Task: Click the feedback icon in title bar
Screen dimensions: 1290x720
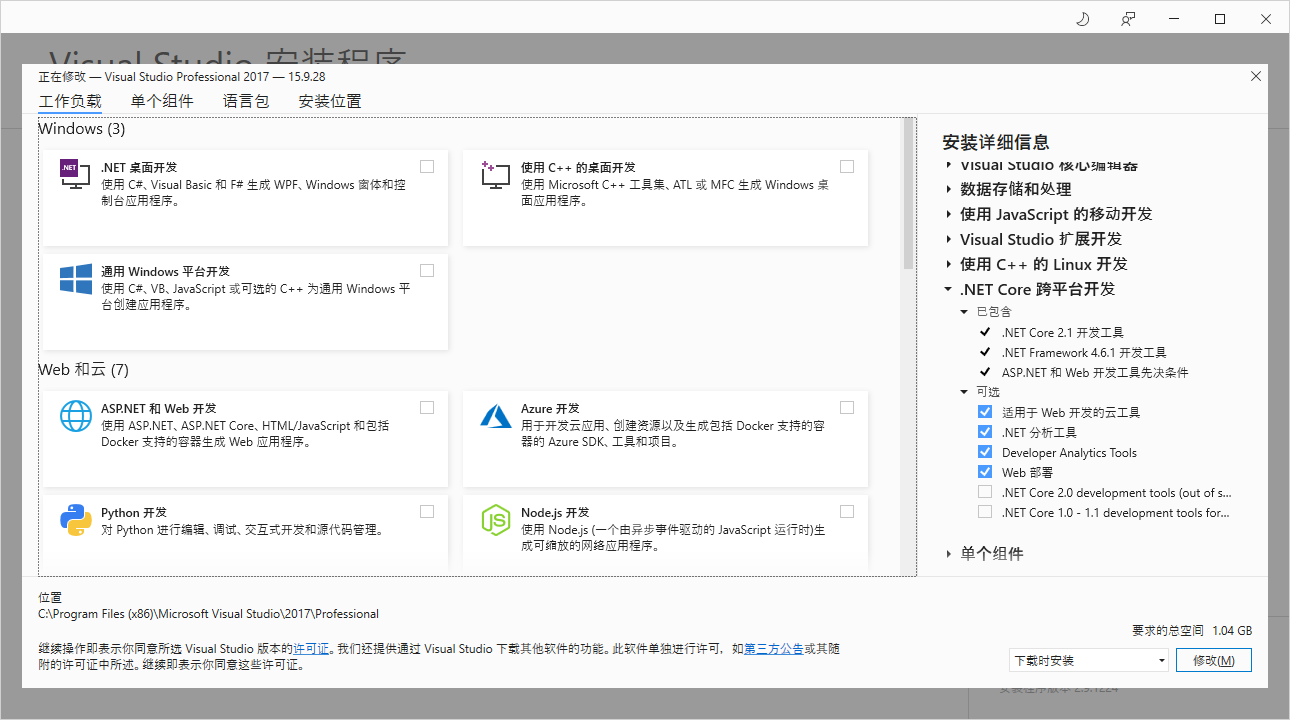Action: [1128, 18]
